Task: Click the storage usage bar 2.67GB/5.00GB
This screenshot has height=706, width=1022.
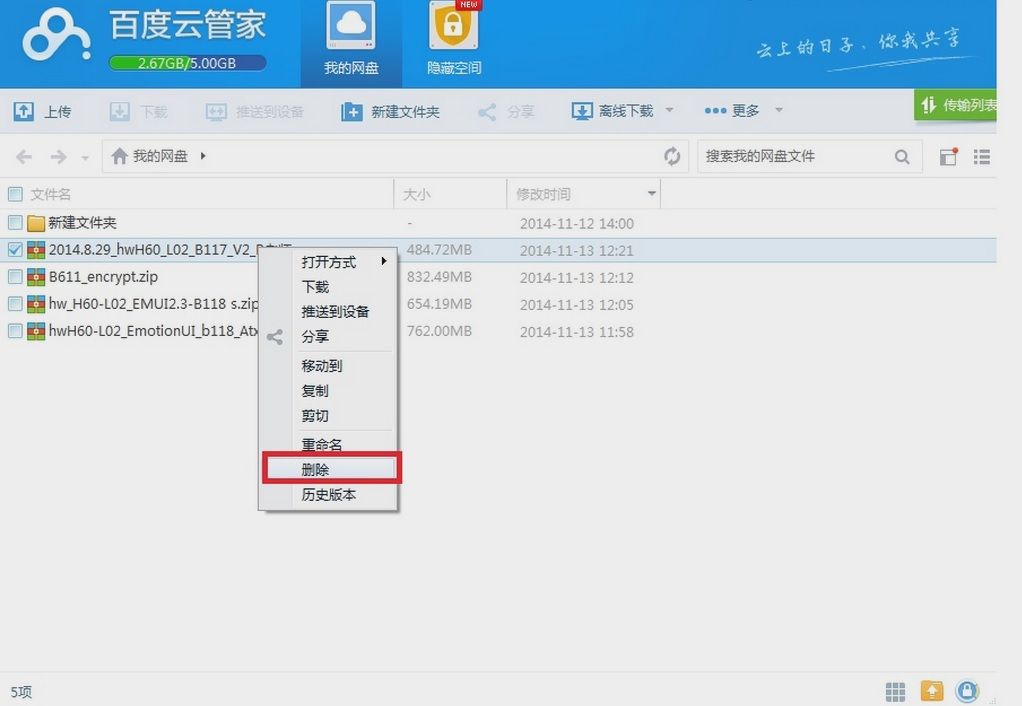Action: (187, 63)
